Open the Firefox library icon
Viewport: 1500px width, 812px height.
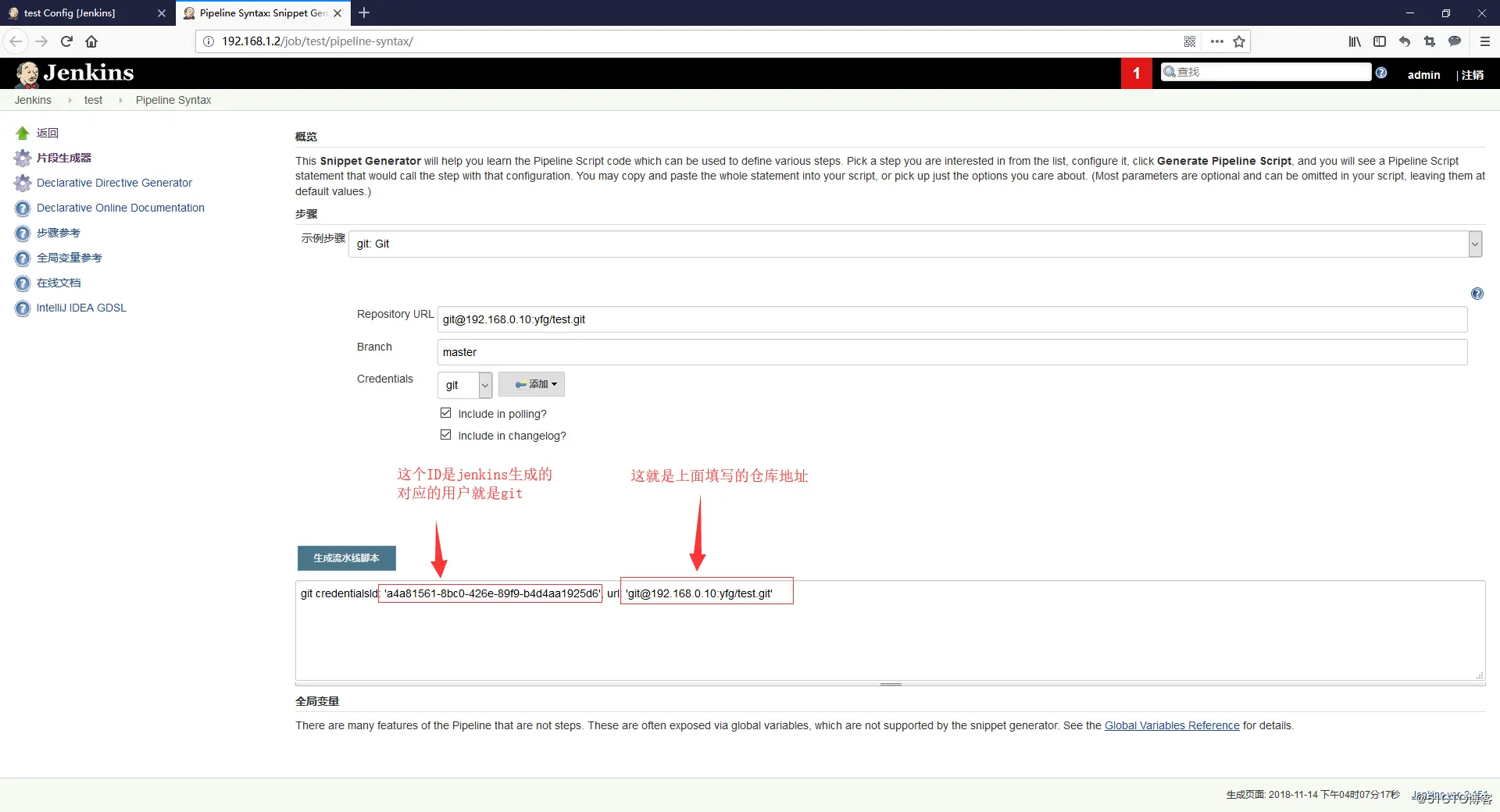click(x=1355, y=41)
